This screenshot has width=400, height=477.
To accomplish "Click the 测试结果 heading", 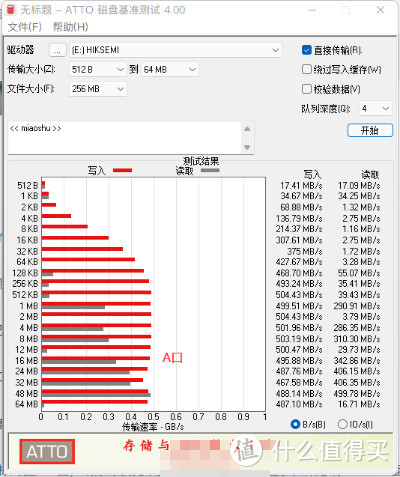I will point(201,161).
